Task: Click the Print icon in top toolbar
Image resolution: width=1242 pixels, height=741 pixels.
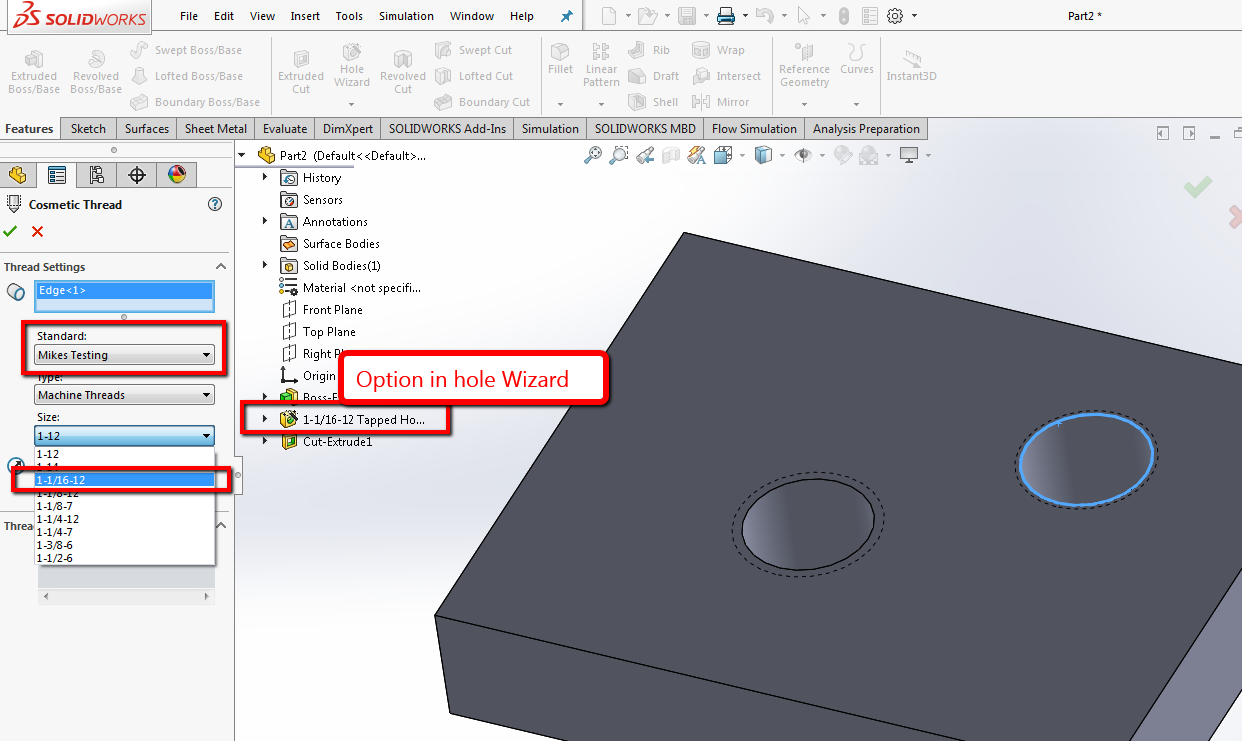Action: [726, 16]
